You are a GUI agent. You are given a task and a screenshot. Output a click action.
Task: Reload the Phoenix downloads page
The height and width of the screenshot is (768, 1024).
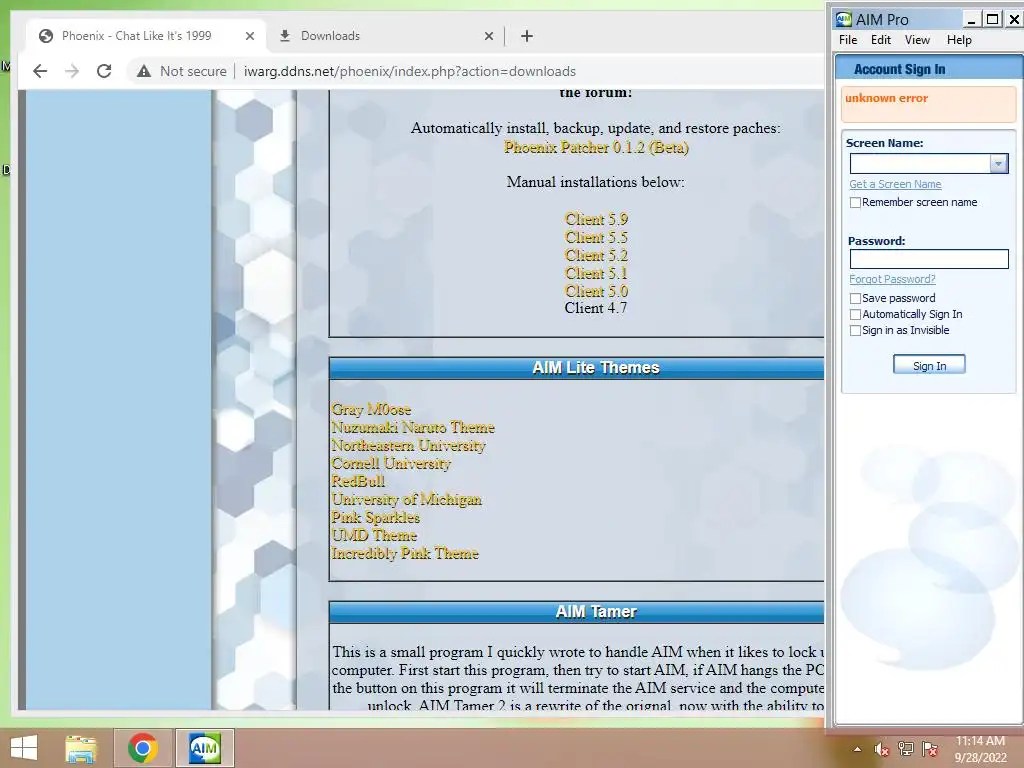point(104,71)
